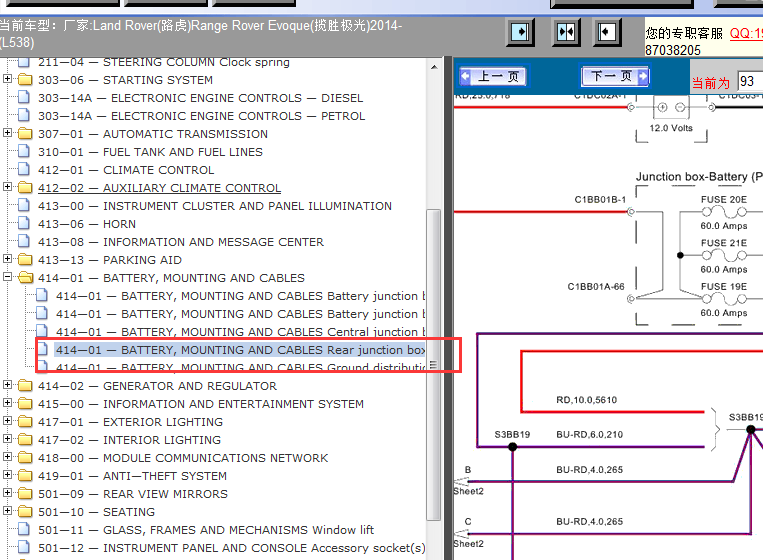The width and height of the screenshot is (763, 560).
Task: Click the 412-01 CLIMATE CONTROL page icon
Action: [x=24, y=169]
